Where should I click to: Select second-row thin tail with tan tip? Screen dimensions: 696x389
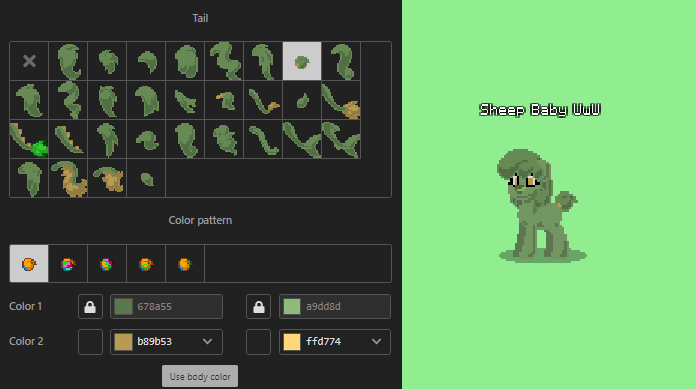coord(263,100)
